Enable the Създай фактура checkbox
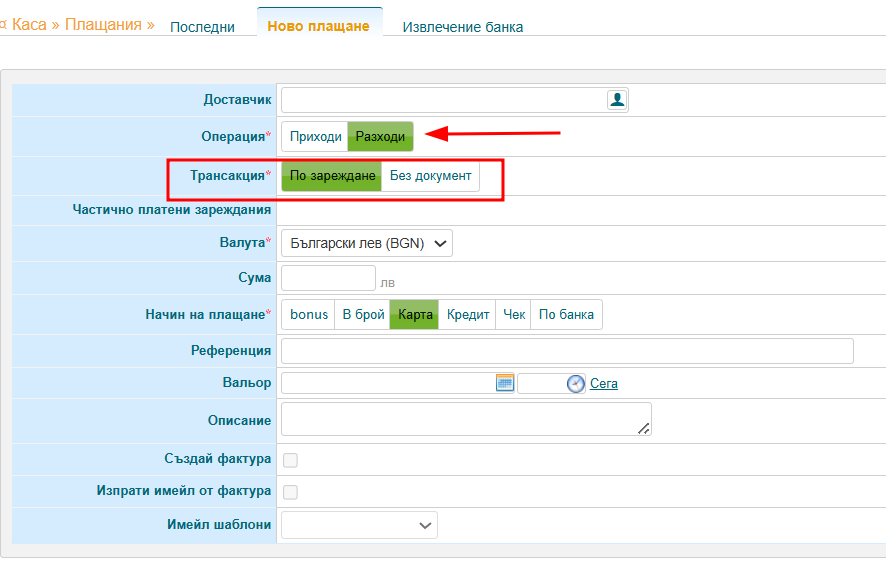Image resolution: width=886 pixels, height=570 pixels. [x=290, y=460]
